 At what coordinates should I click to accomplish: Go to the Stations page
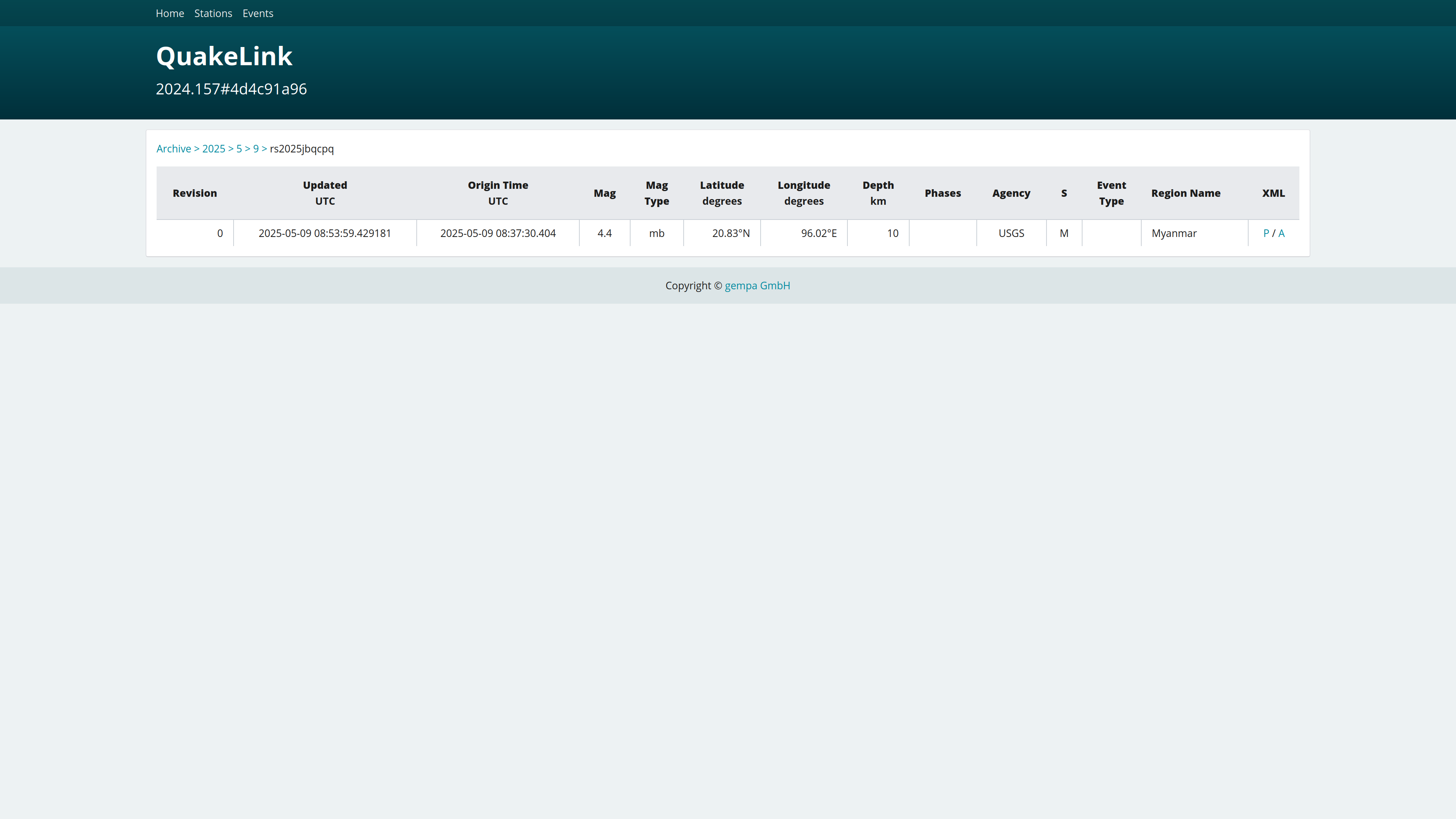click(213, 13)
